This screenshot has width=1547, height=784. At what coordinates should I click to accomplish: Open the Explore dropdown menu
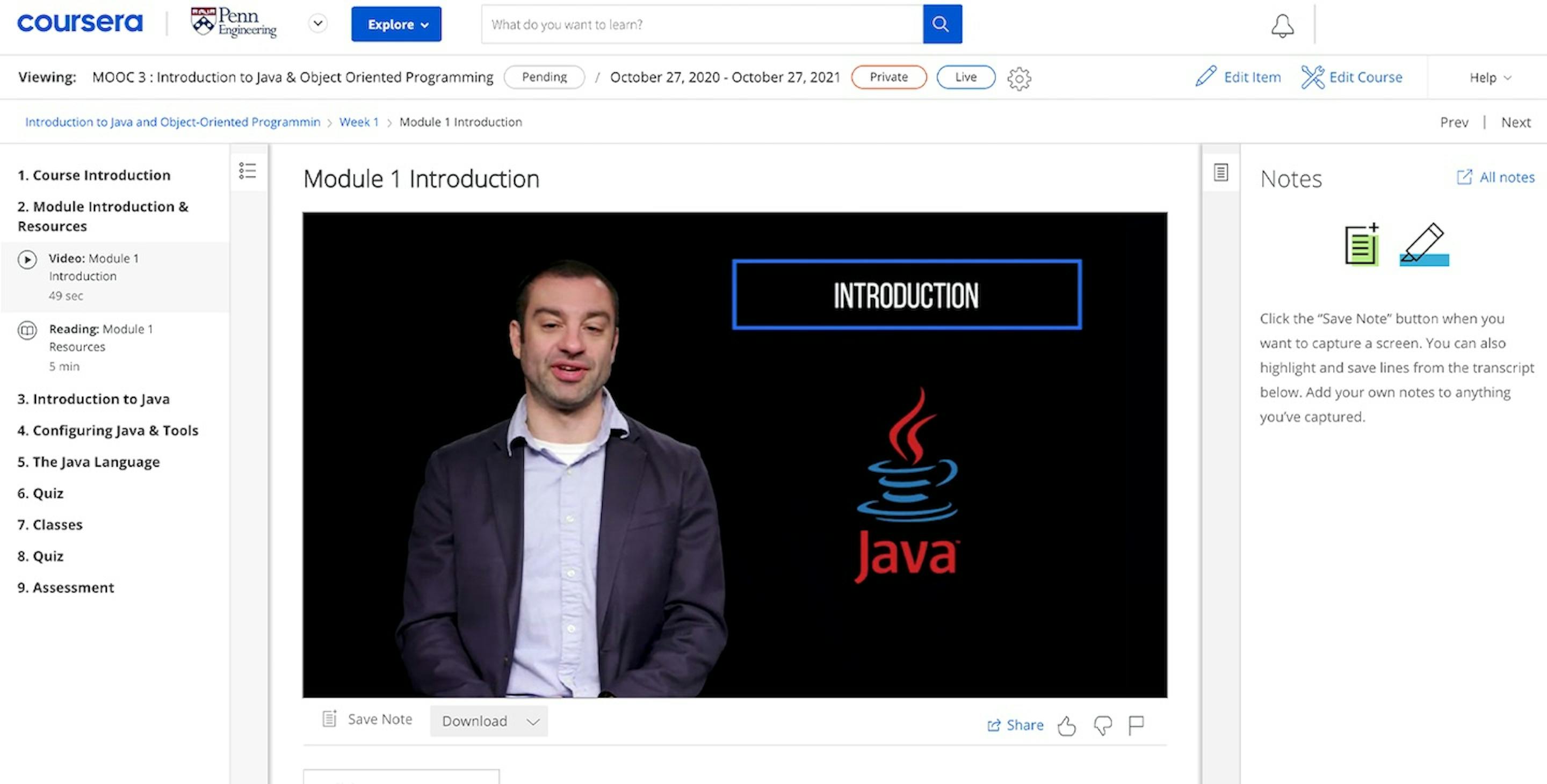click(x=396, y=24)
